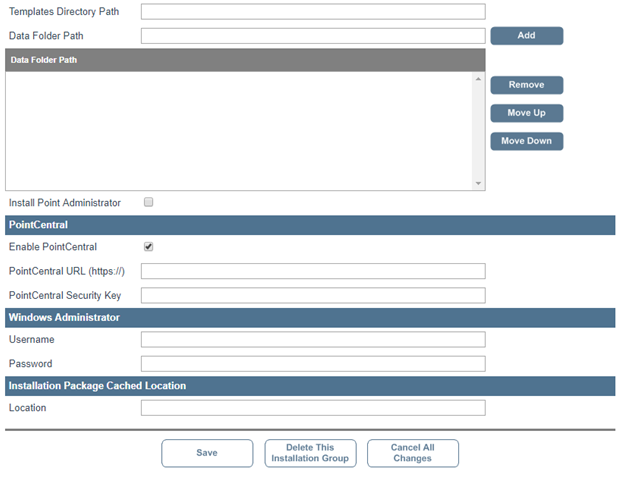The image size is (623, 481).
Task: Click the PointCentral URL field
Action: click(x=312, y=271)
